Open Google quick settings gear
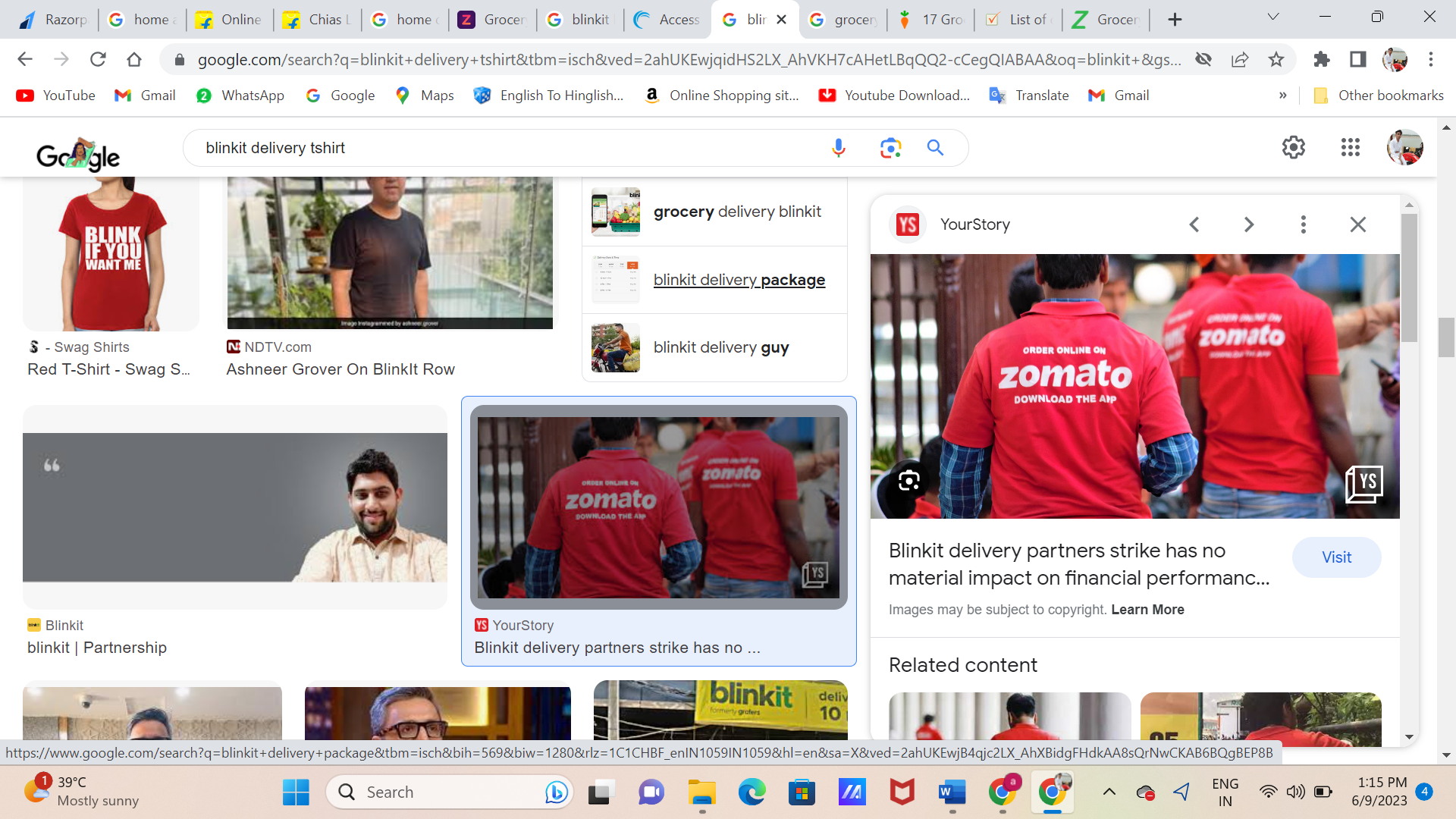Viewport: 1456px width, 819px height. pyautogui.click(x=1294, y=147)
